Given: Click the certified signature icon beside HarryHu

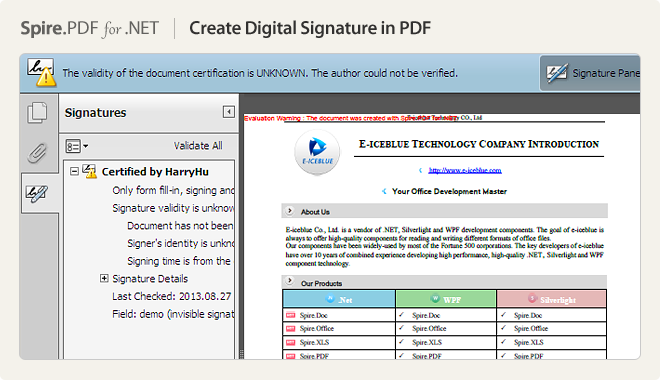Looking at the screenshot, I should [89, 171].
